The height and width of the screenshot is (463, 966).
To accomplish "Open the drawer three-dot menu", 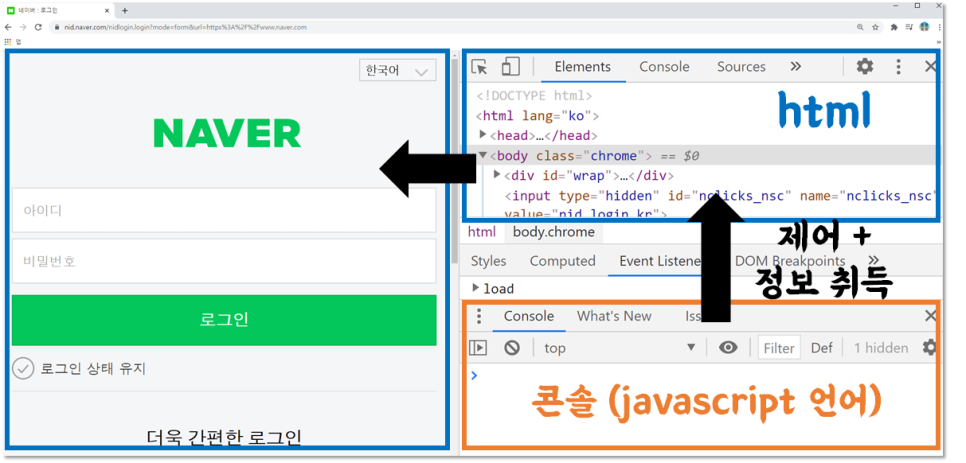I will pos(479,316).
